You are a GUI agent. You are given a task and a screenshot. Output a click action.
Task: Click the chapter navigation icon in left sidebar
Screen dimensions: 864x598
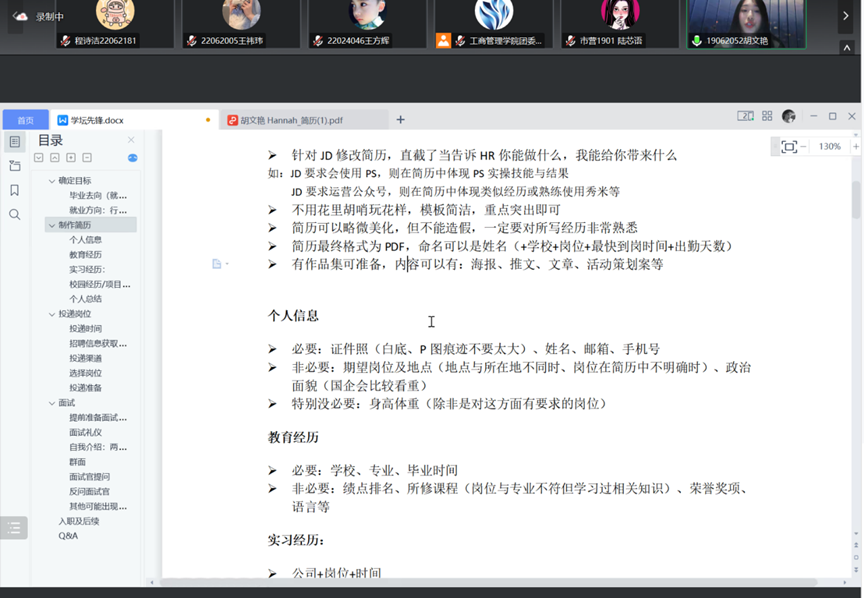click(x=14, y=166)
